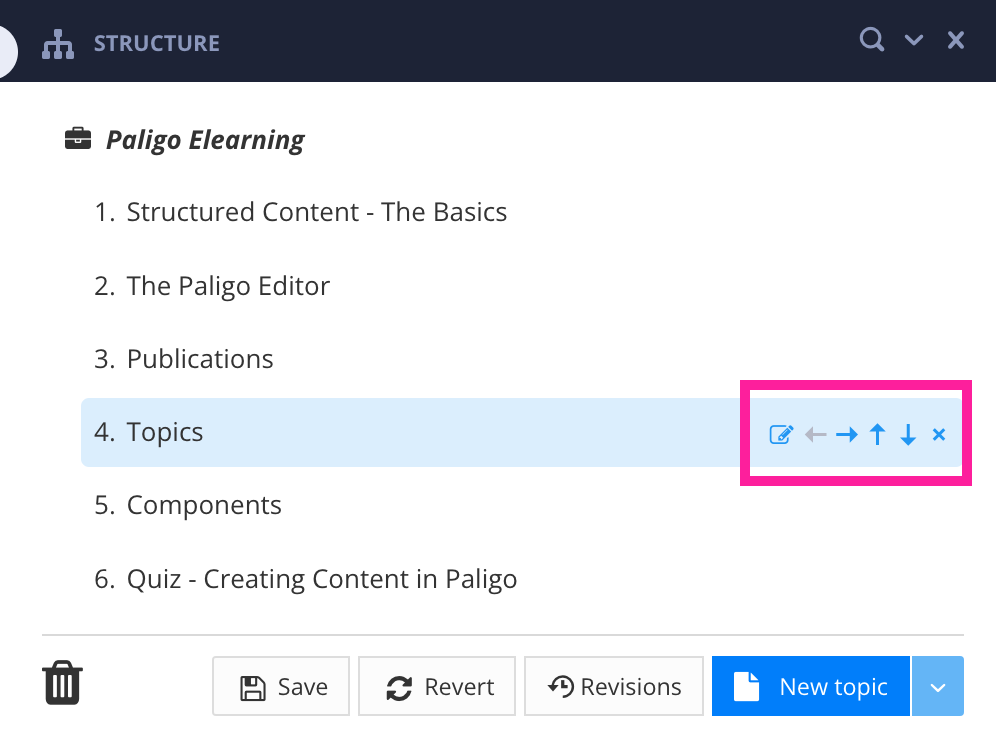Select the Quiz - Creating Content in Paligo topic
Screen dimensions: 996x744
coord(321,578)
